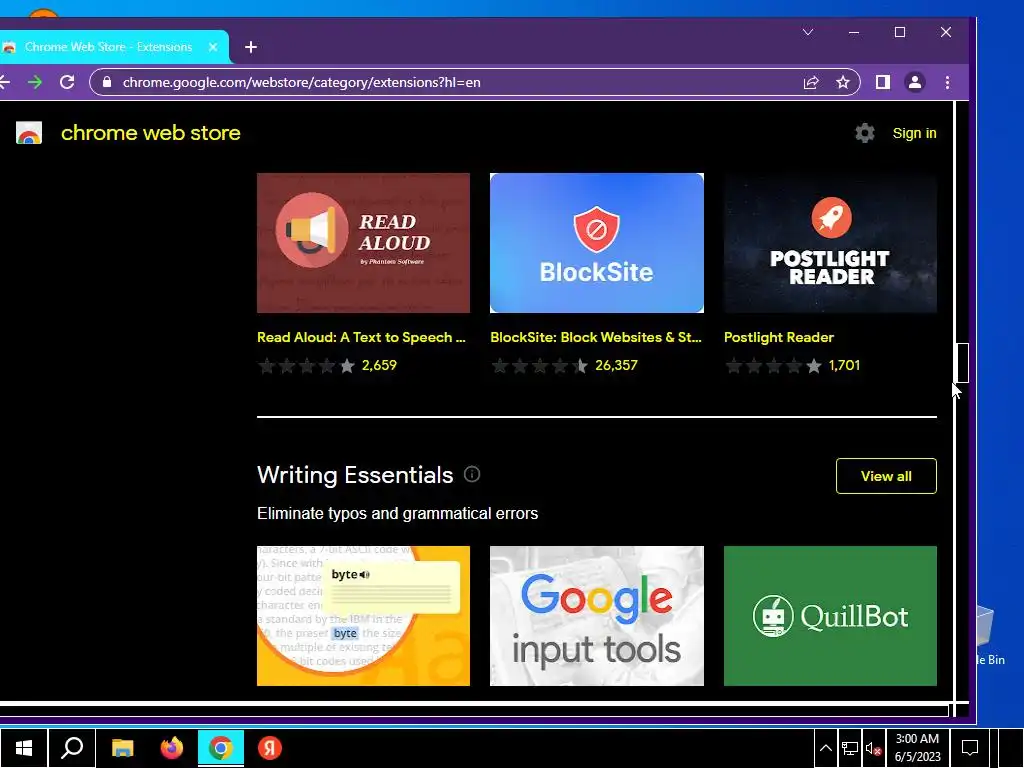Open a new tab with plus button
Viewport: 1024px width, 768px height.
[x=251, y=47]
